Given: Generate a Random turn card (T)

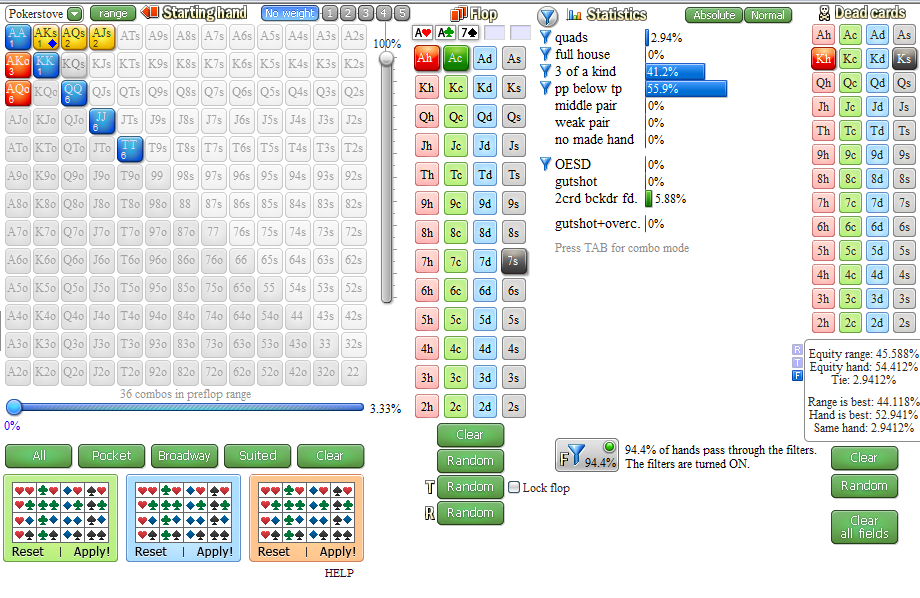Looking at the screenshot, I should click(x=470, y=487).
